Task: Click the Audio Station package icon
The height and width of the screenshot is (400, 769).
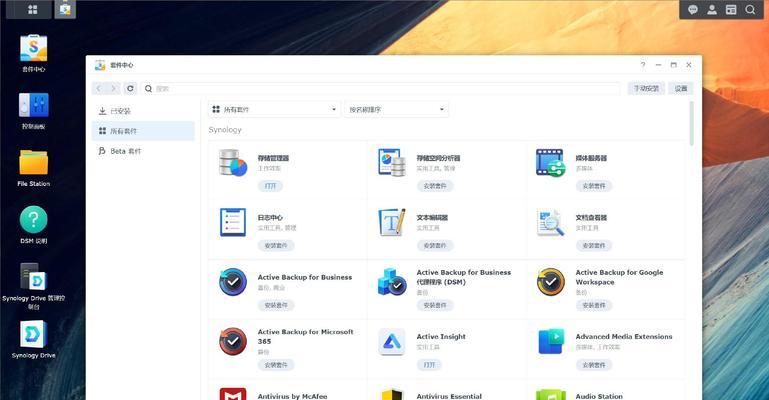Action: [x=550, y=394]
